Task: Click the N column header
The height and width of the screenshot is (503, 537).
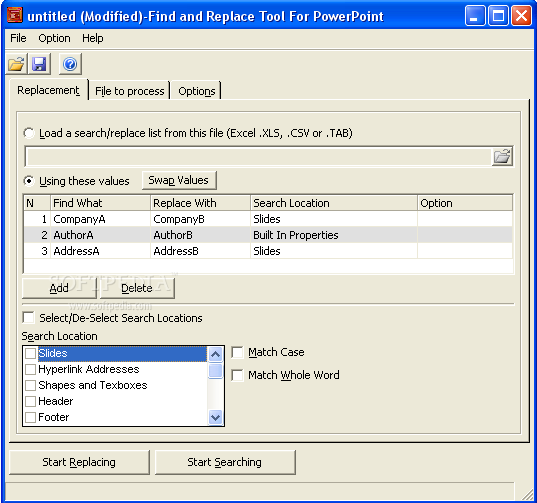Action: 37,203
